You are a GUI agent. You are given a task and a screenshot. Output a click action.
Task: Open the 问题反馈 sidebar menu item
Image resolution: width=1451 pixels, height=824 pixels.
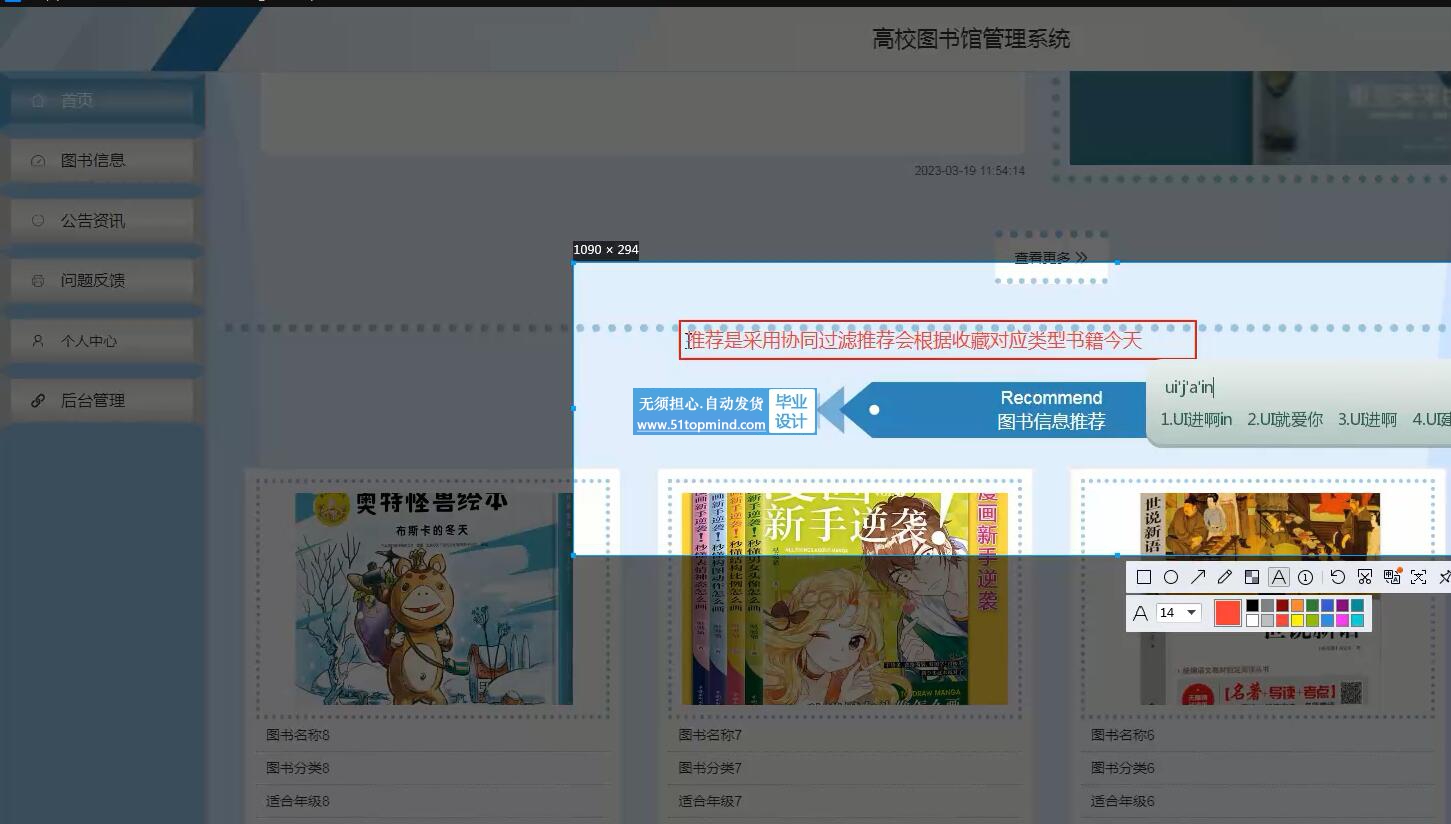(102, 280)
